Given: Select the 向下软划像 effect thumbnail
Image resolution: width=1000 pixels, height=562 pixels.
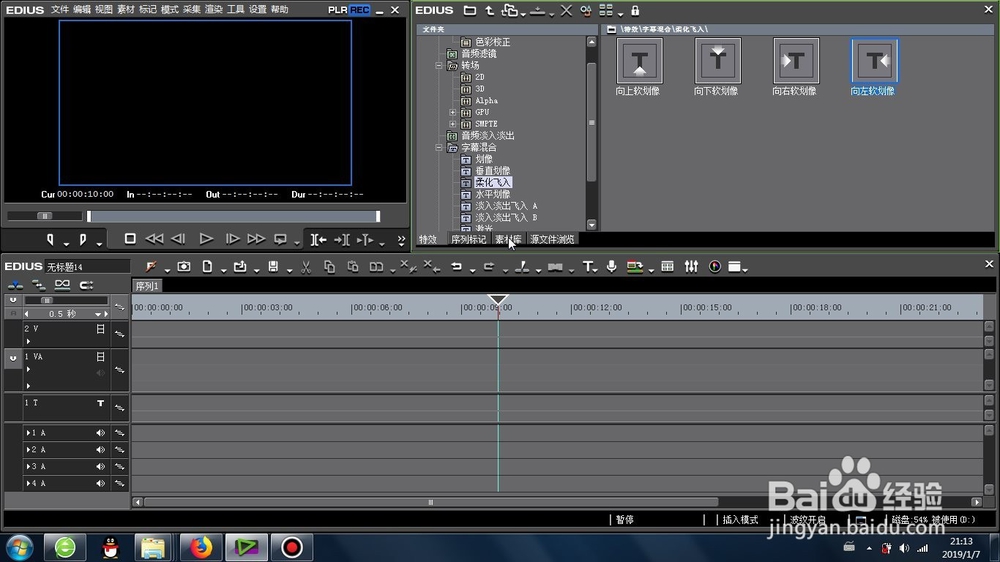Looking at the screenshot, I should (x=717, y=61).
